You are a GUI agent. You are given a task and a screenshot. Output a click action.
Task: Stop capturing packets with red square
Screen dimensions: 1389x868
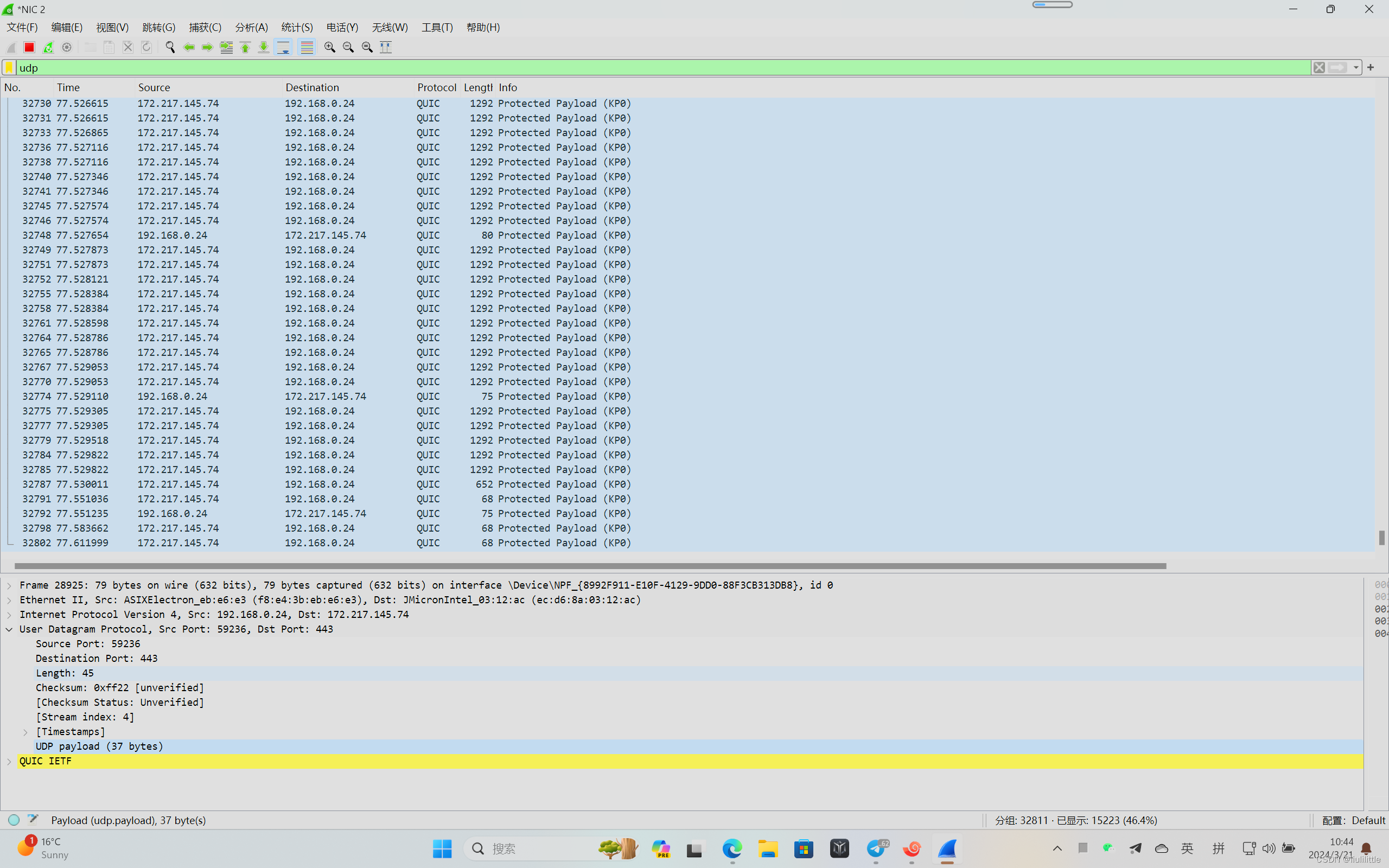pyautogui.click(x=29, y=47)
